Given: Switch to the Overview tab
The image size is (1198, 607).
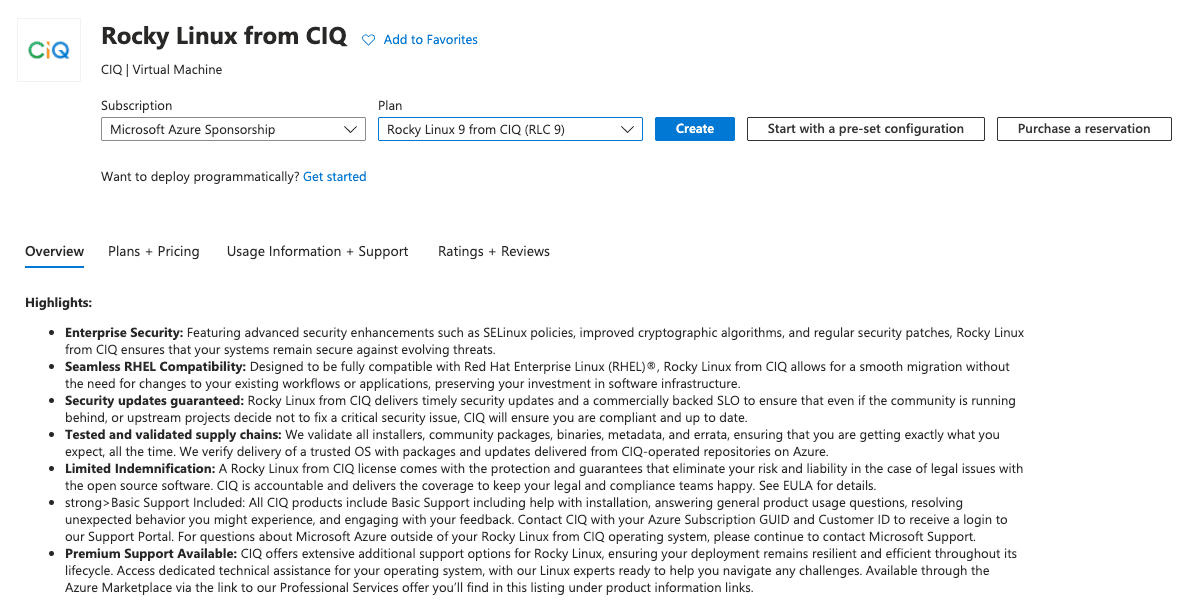Looking at the screenshot, I should [x=54, y=252].
